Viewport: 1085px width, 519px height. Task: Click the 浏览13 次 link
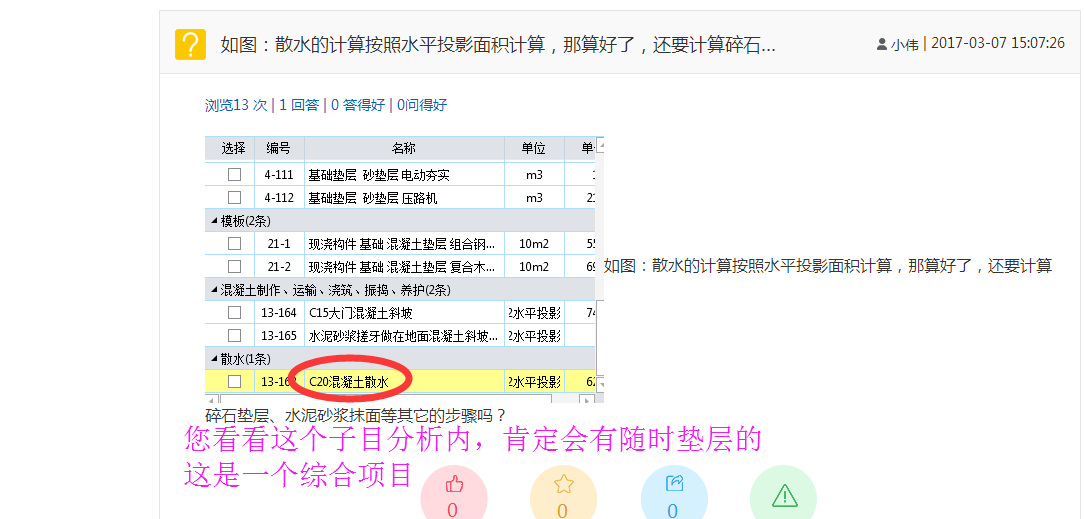pos(236,105)
